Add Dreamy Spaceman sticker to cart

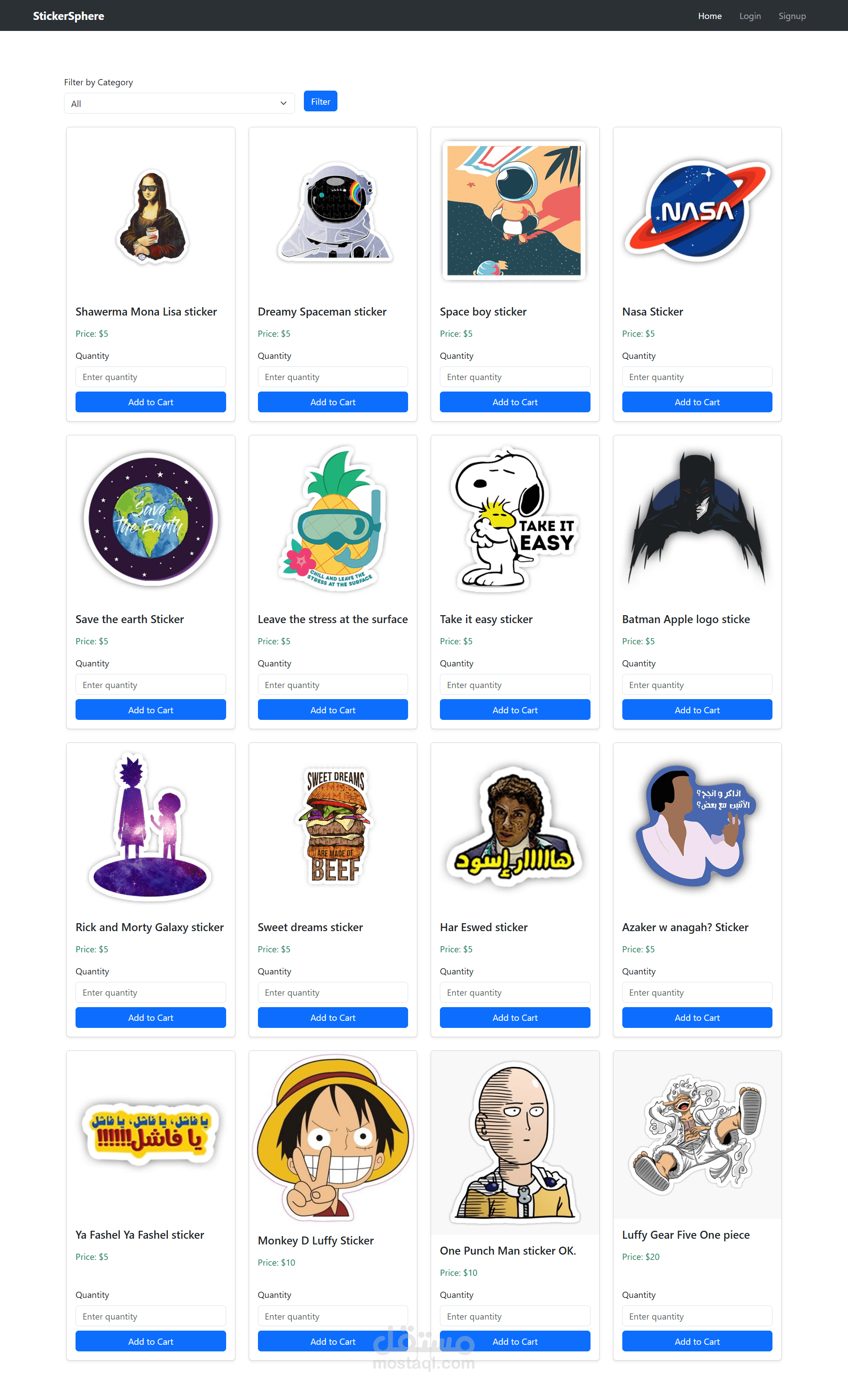[333, 402]
